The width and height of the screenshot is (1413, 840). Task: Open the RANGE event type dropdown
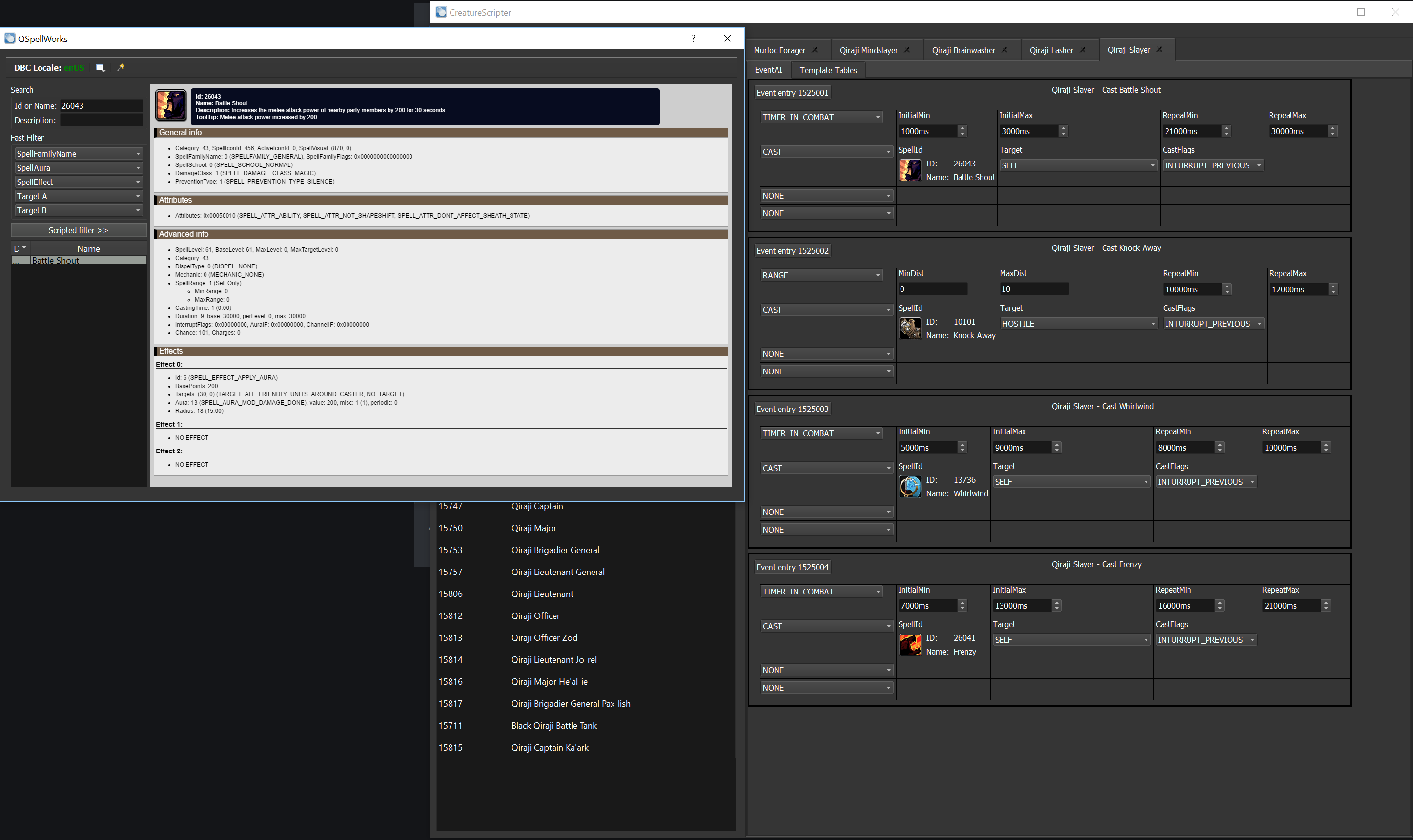point(821,275)
